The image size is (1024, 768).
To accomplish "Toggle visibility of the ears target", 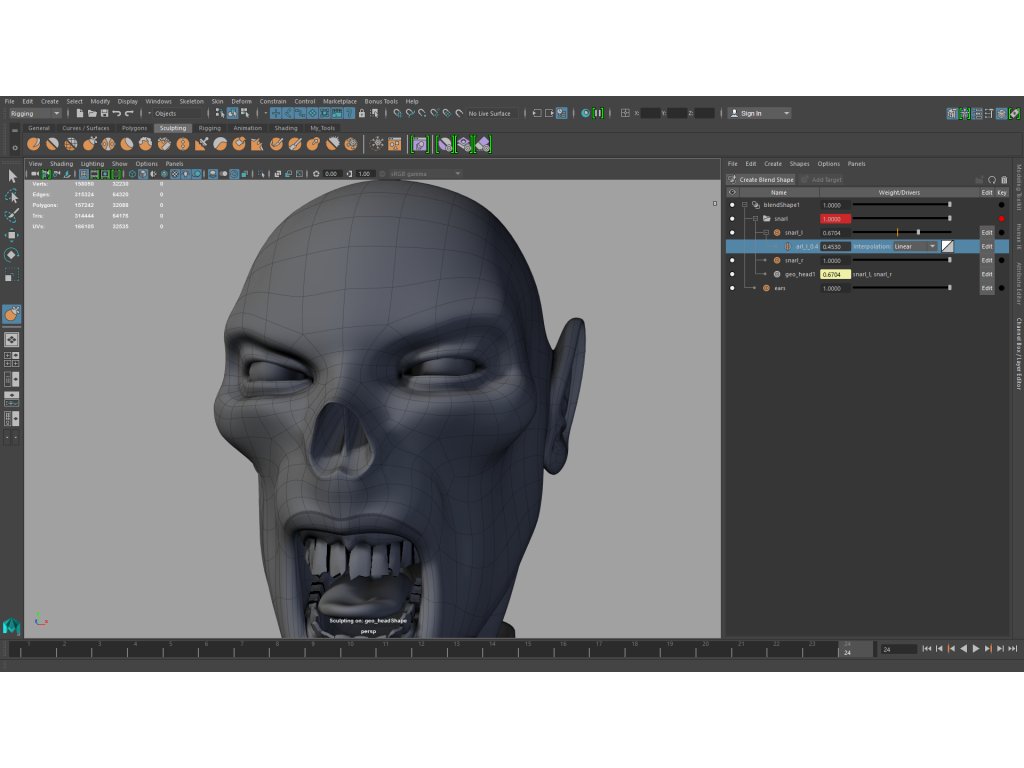I will [732, 288].
